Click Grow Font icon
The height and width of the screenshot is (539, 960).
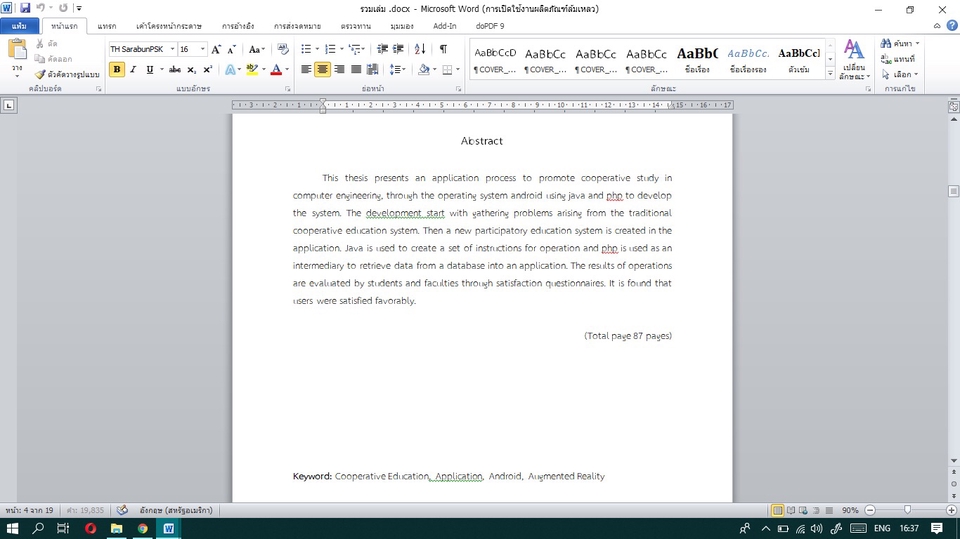[x=216, y=49]
